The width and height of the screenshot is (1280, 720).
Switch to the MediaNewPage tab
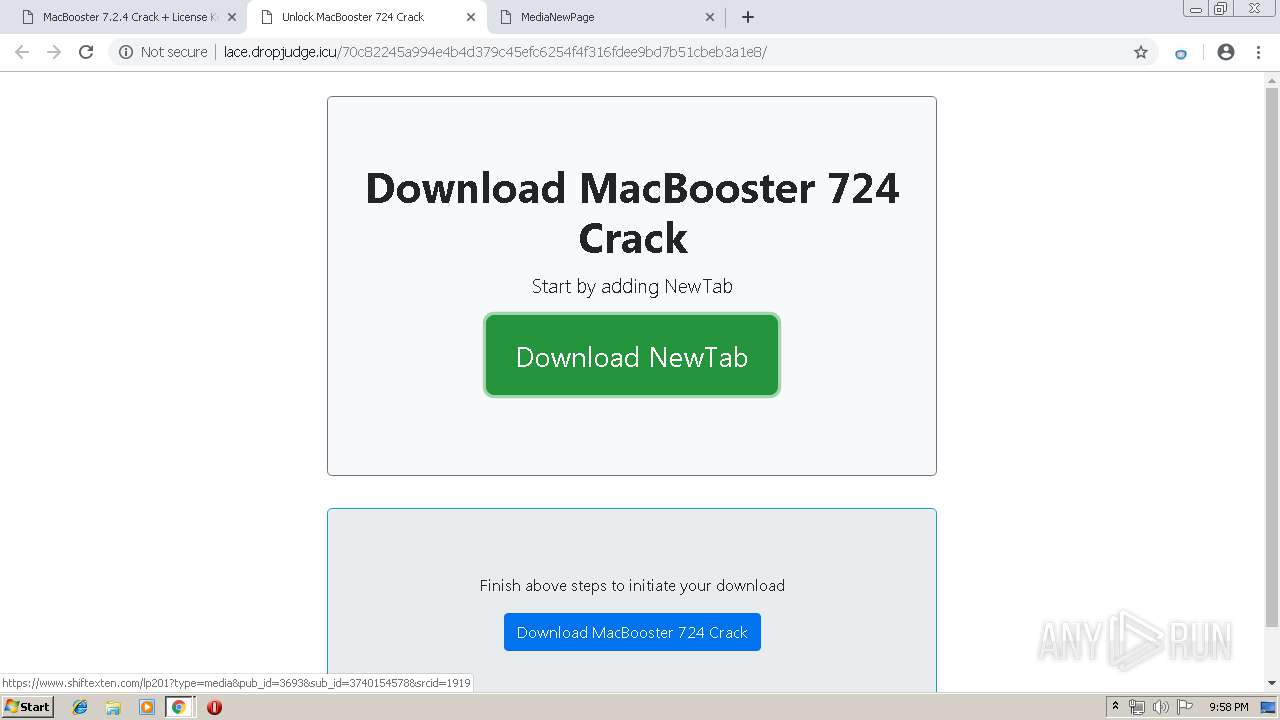[606, 17]
